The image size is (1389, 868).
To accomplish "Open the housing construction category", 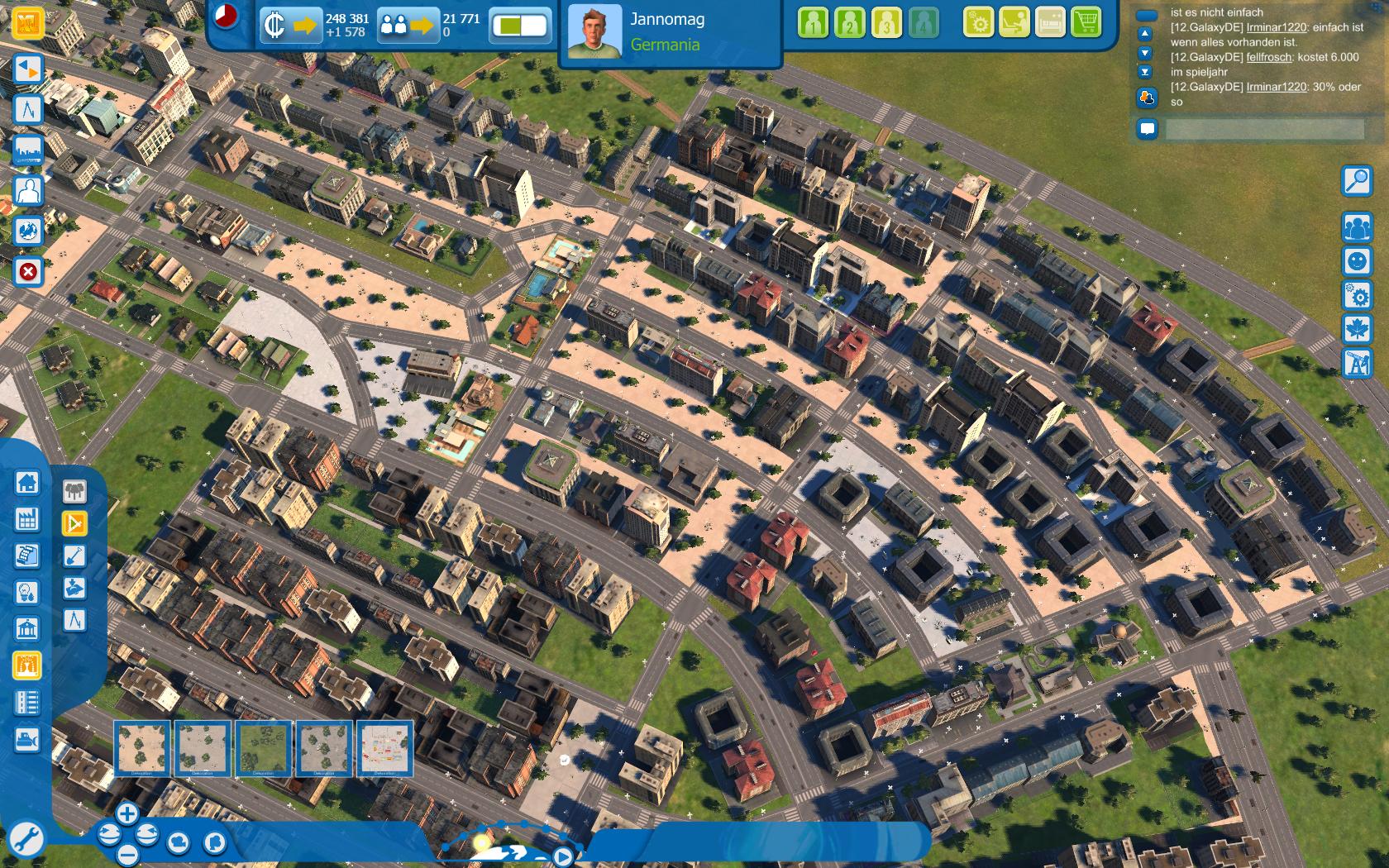I will coord(26,481).
